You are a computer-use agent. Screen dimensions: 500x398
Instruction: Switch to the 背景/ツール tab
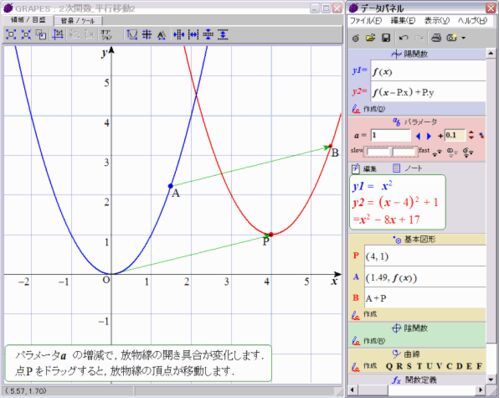[78, 21]
